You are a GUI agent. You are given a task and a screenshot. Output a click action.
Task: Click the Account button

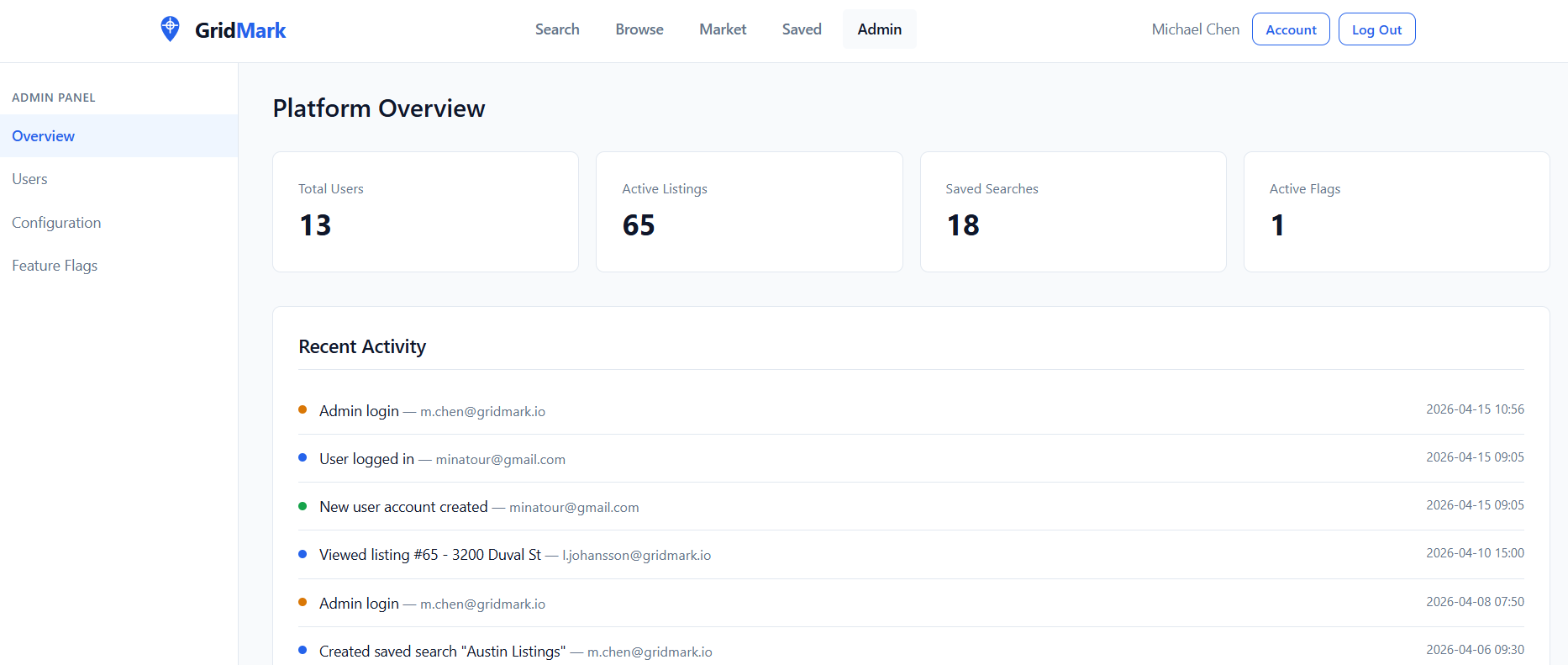pos(1290,29)
